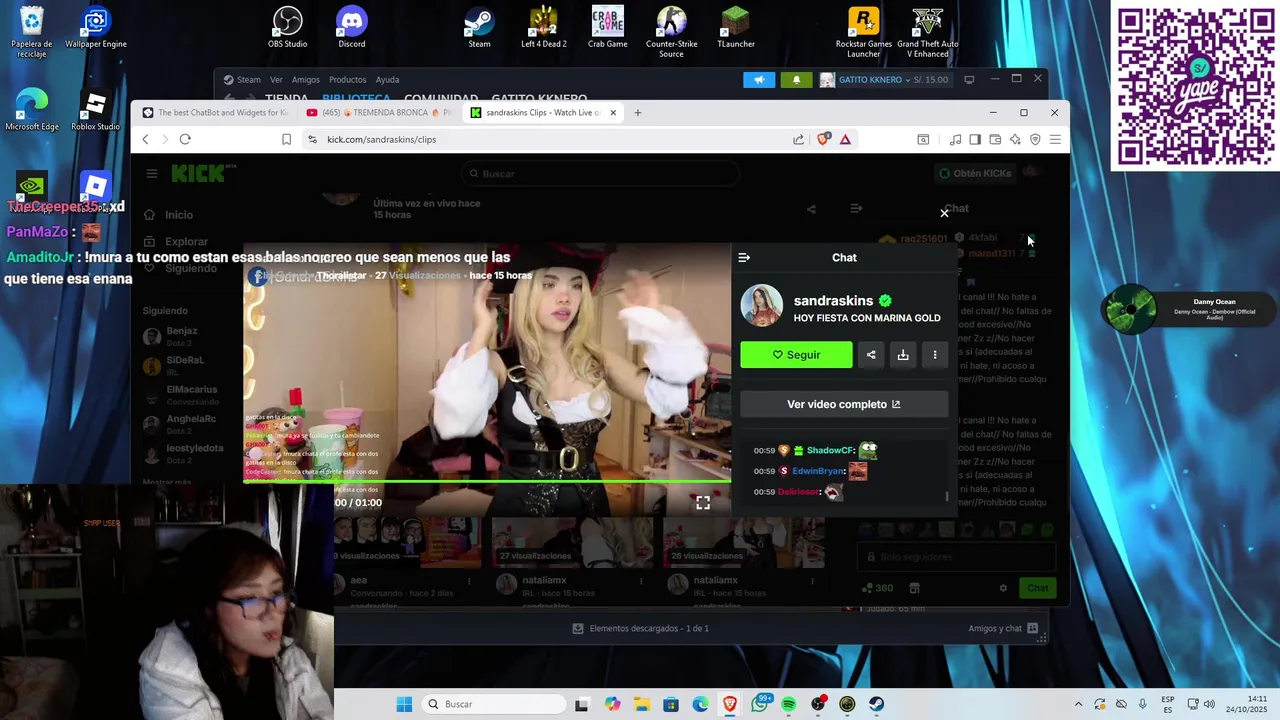Open Brave main menu hamburger
Screen dimensions: 1280x720
click(x=1055, y=140)
